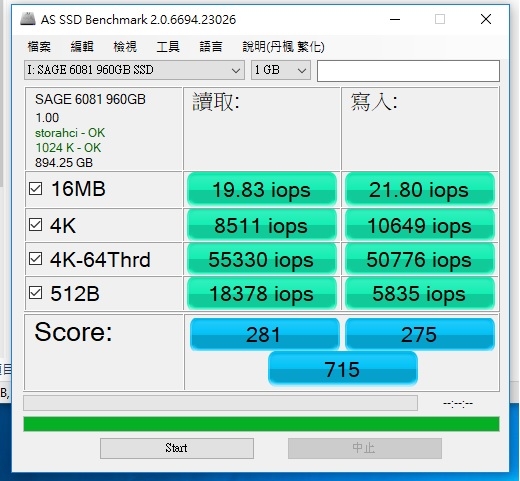
Task: Open the 說明(丹楓 繁化) menu
Action: pyautogui.click(x=283, y=46)
